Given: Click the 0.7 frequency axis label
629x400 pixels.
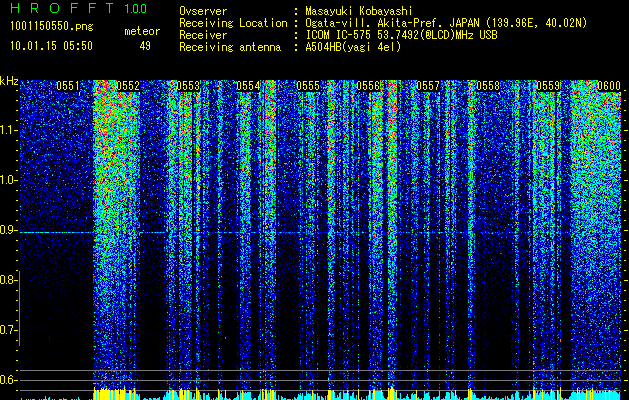Looking at the screenshot, I should point(8,330).
